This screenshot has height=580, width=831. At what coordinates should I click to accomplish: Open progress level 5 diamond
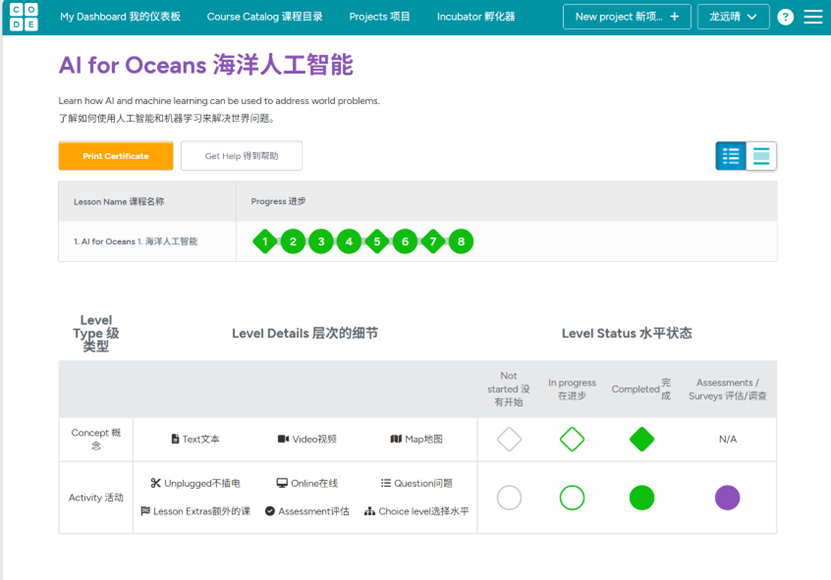[377, 242]
